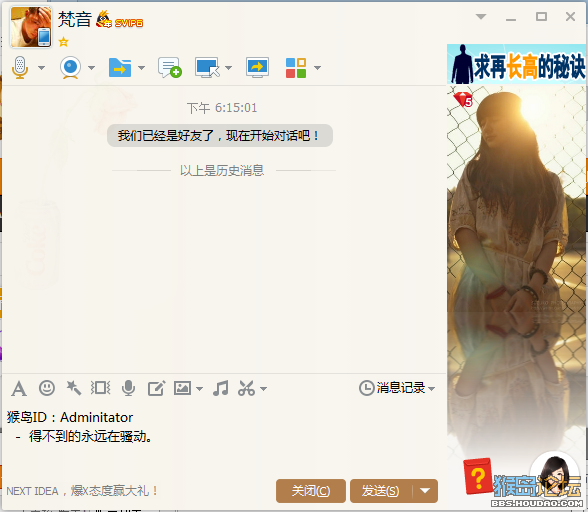
Task: Click the contact name 梵音
Action: coord(75,19)
